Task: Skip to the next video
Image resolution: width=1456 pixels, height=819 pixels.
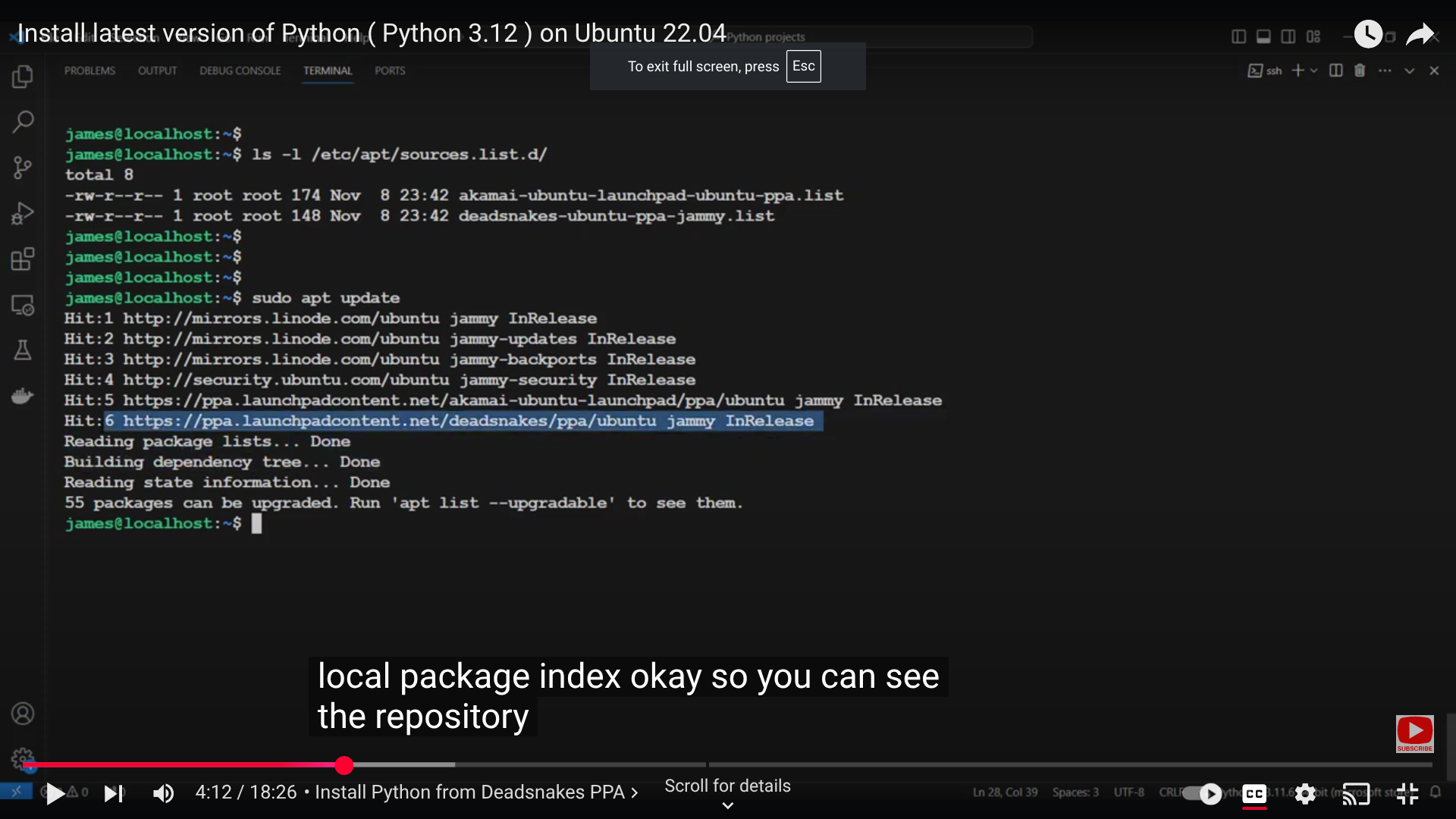Action: [x=114, y=794]
